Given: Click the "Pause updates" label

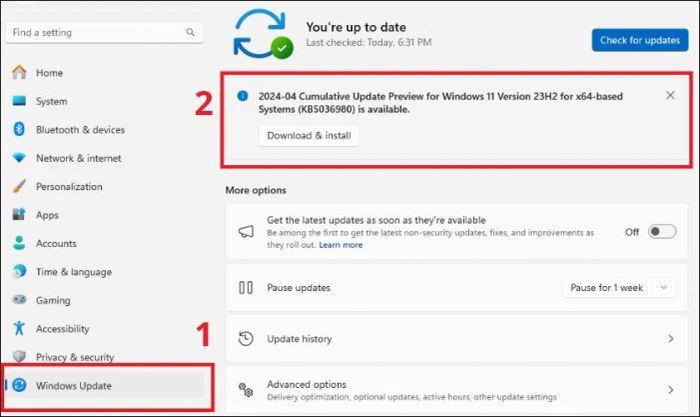Looking at the screenshot, I should [x=299, y=288].
